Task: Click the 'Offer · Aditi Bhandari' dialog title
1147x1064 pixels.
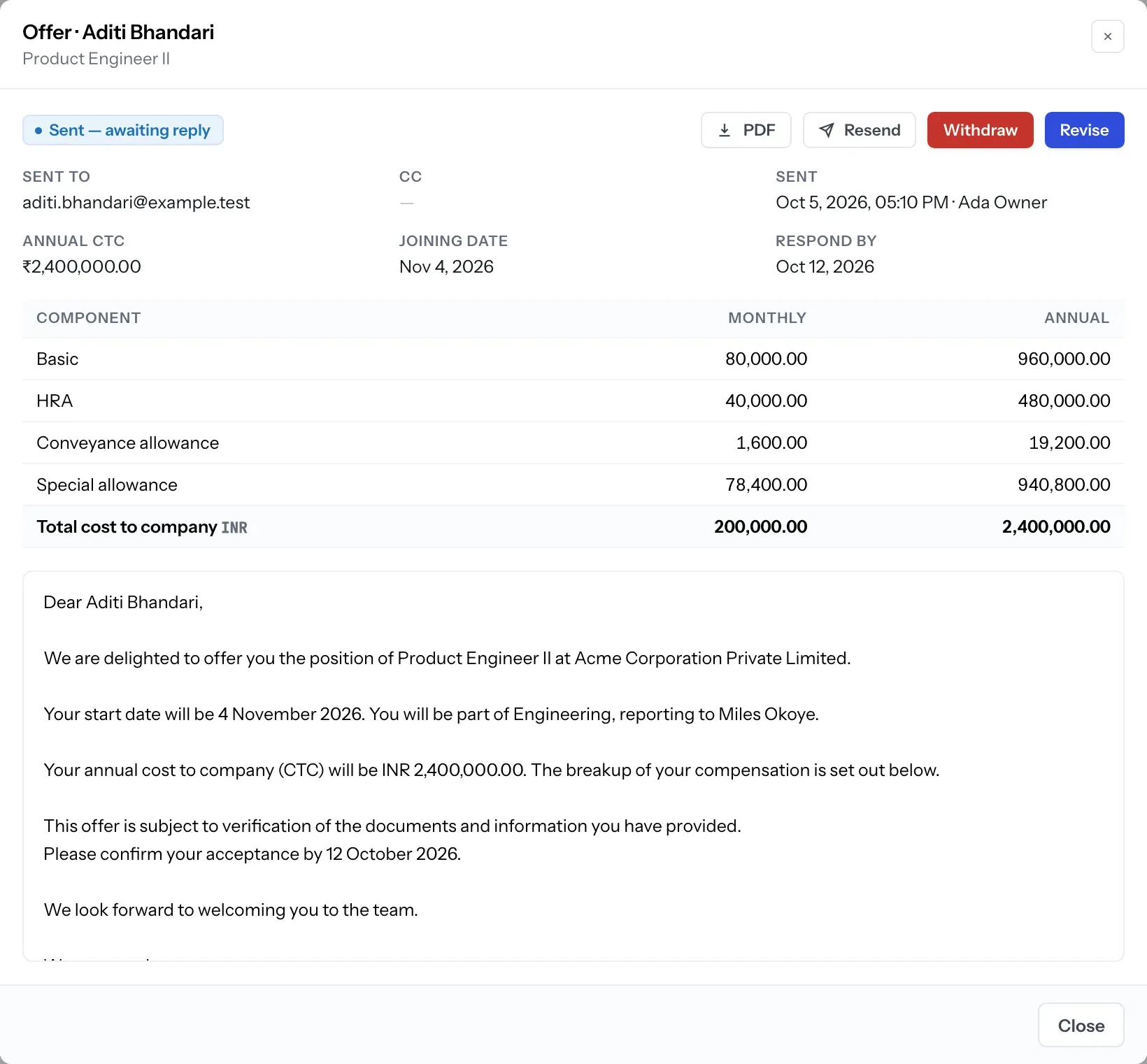Action: click(x=118, y=32)
